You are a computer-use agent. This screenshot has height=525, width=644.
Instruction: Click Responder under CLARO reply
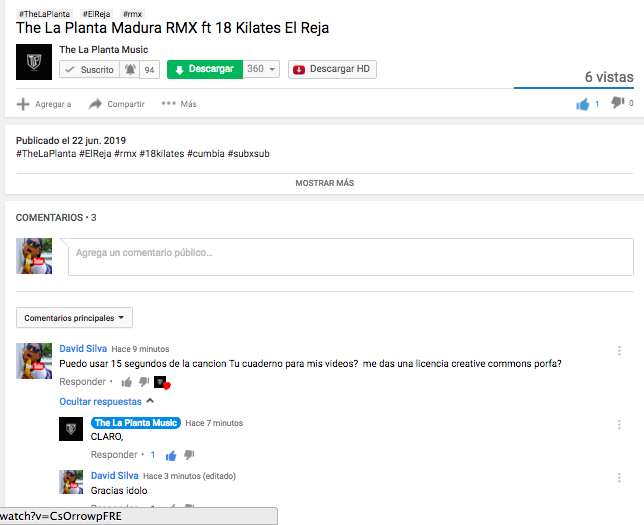pos(114,455)
